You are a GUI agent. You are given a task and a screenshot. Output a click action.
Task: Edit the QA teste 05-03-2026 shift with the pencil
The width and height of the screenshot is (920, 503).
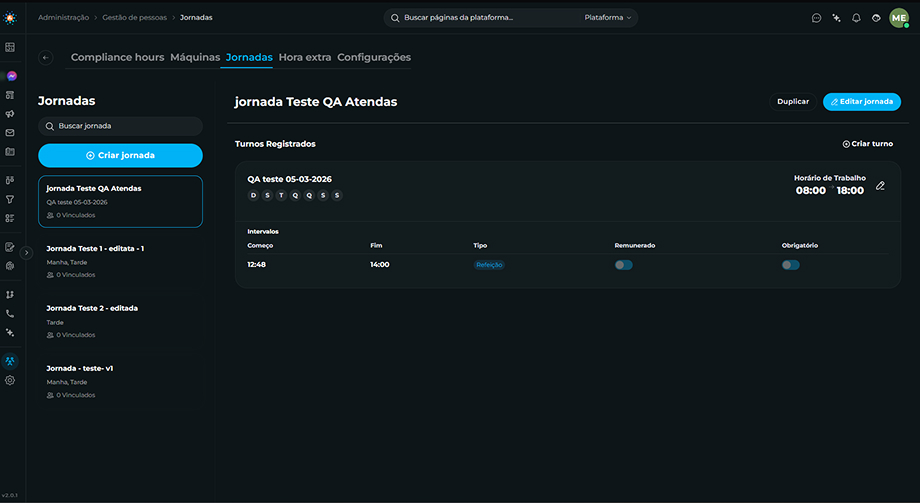[880, 185]
